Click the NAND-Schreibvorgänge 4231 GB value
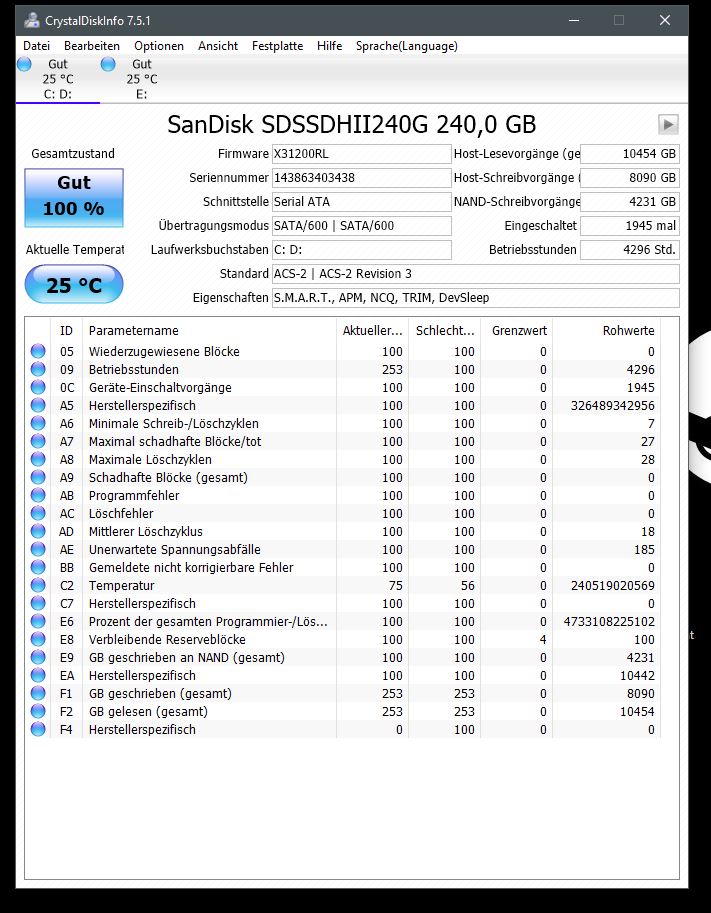 (630, 201)
